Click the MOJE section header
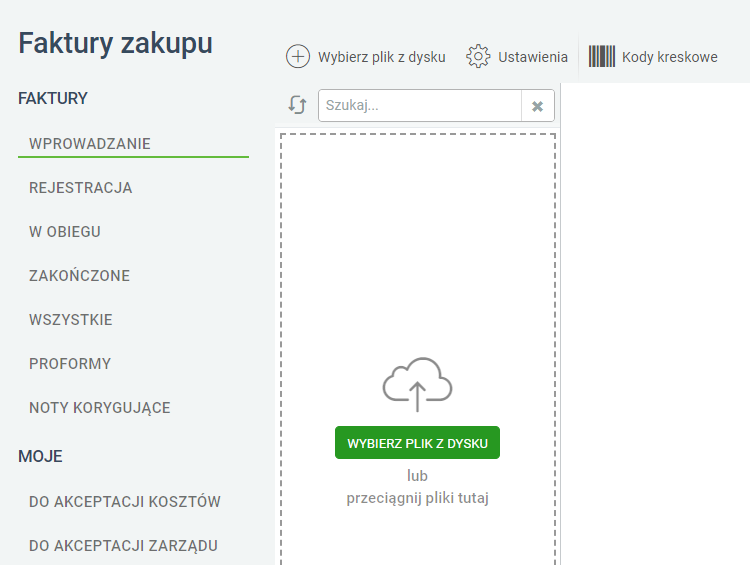 click(40, 456)
